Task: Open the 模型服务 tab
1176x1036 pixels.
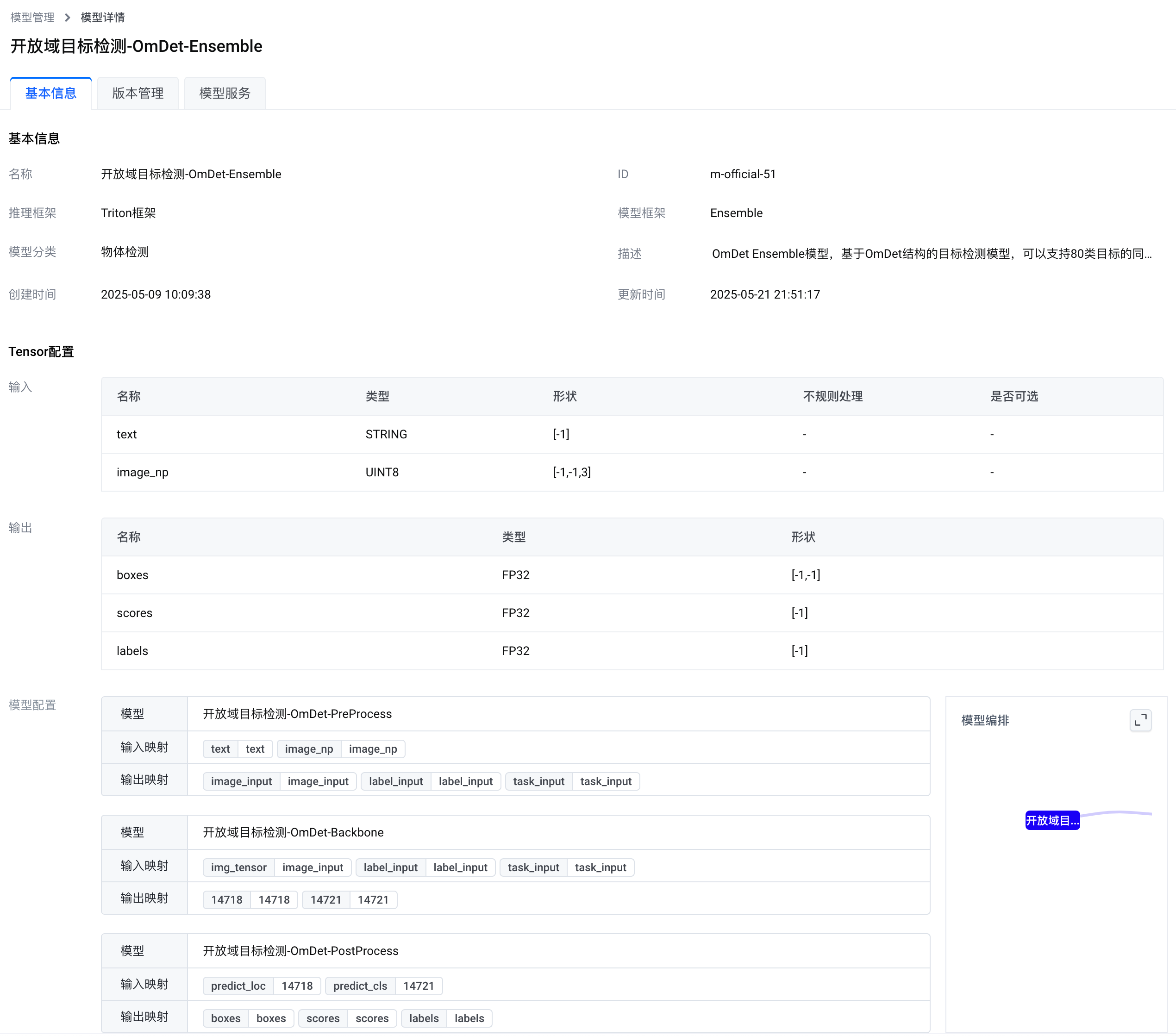Action: click(225, 93)
